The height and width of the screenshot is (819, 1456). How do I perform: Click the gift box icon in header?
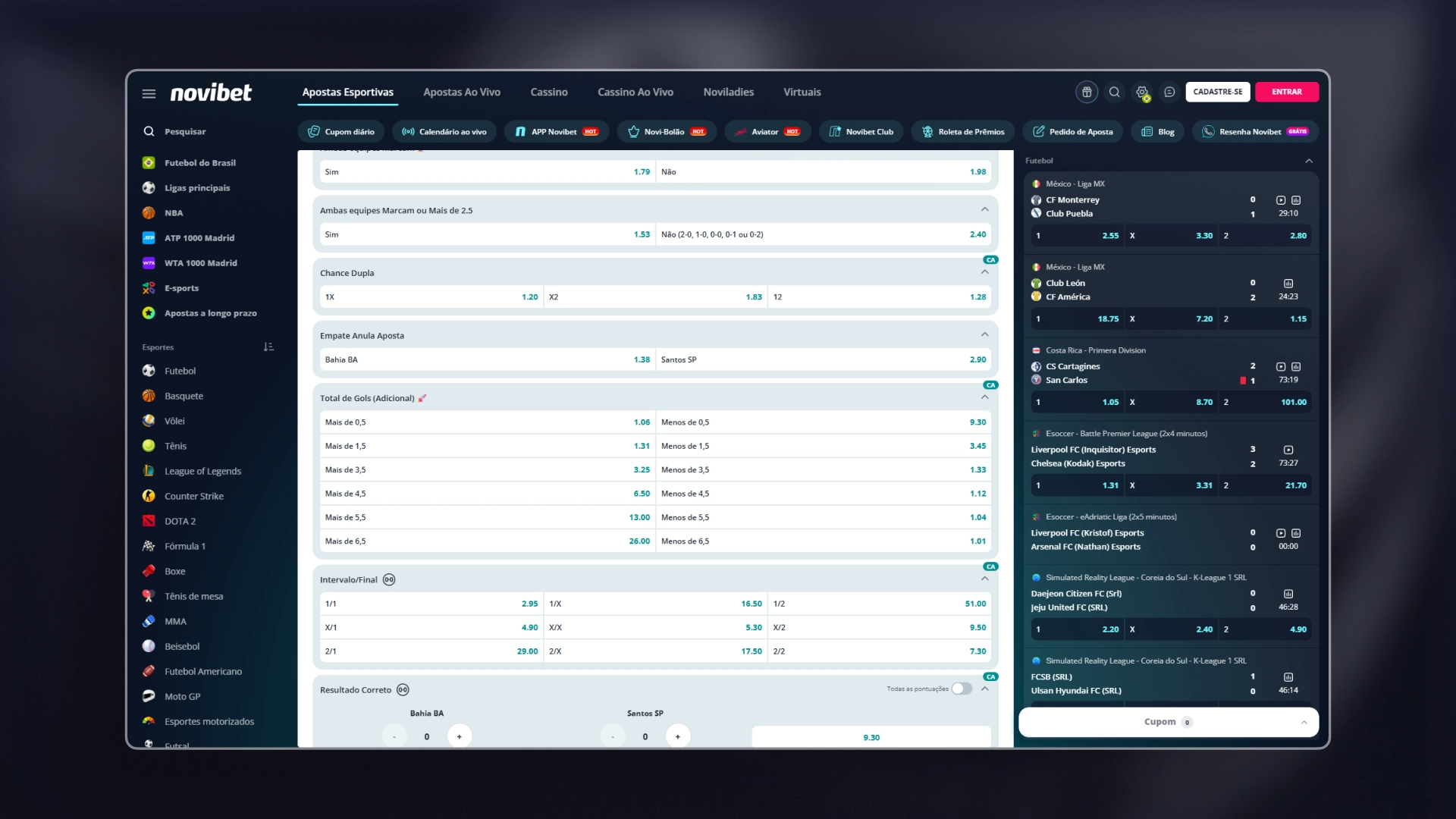point(1087,92)
